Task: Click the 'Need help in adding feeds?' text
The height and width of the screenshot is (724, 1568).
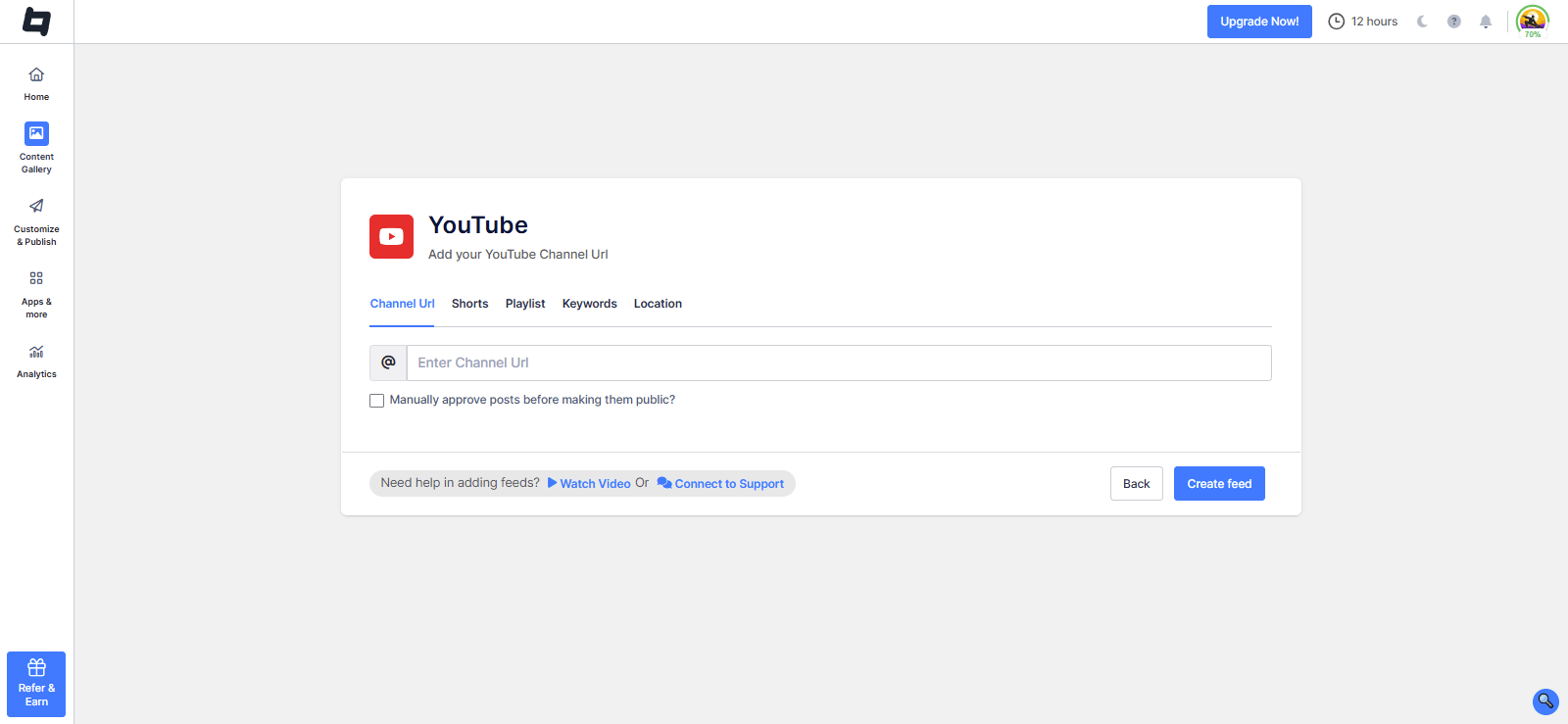Action: (x=460, y=483)
